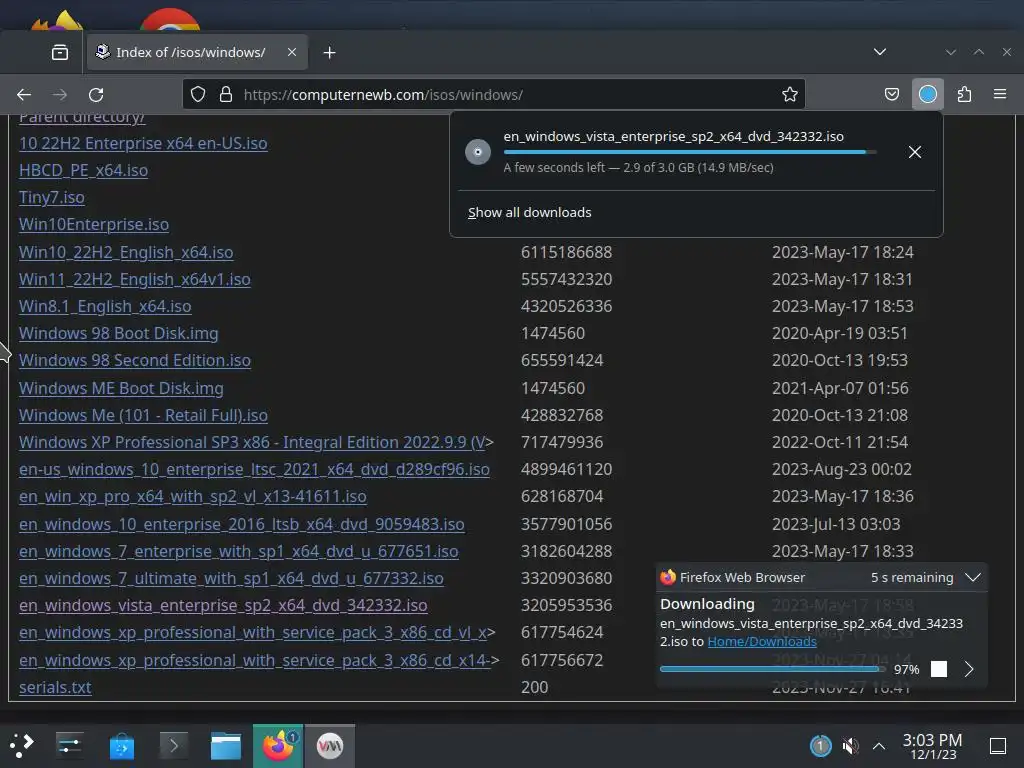Download 10 22H2 Enterprise x64 en-US.iso
1024x768 pixels.
pos(143,143)
